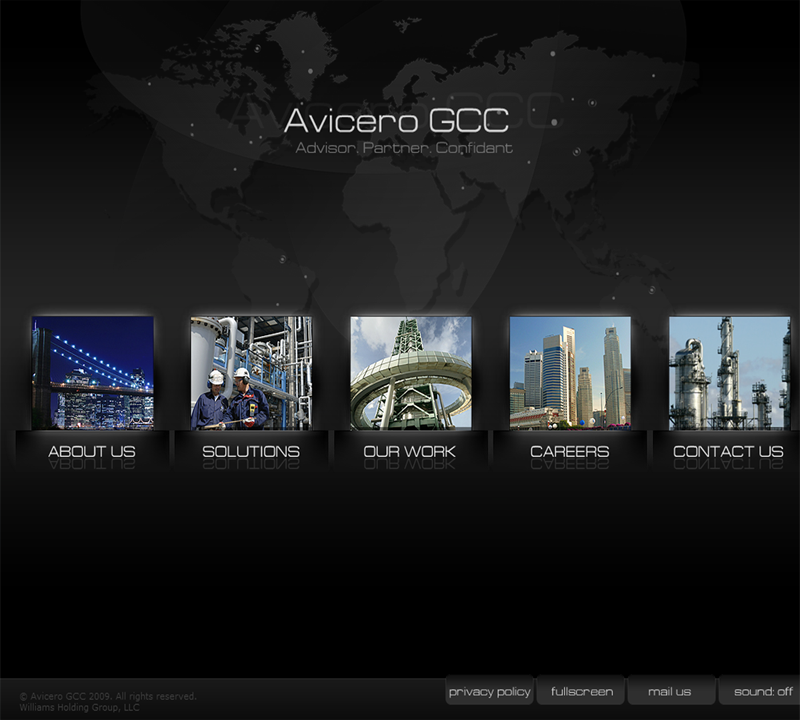Select the engineers in hard hats image
Viewport: 800px width, 720px height.
point(251,372)
